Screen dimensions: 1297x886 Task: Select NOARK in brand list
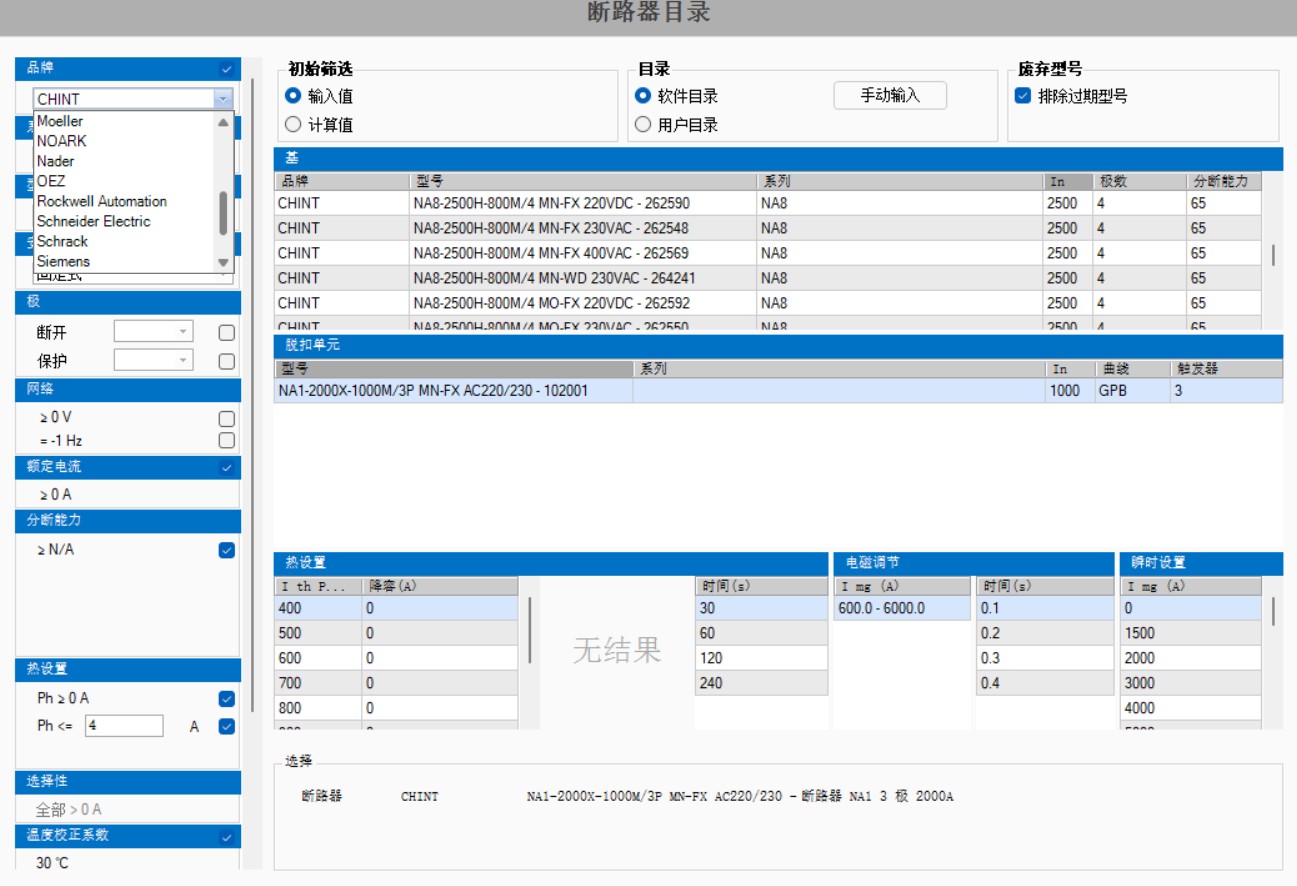pyautogui.click(x=62, y=141)
